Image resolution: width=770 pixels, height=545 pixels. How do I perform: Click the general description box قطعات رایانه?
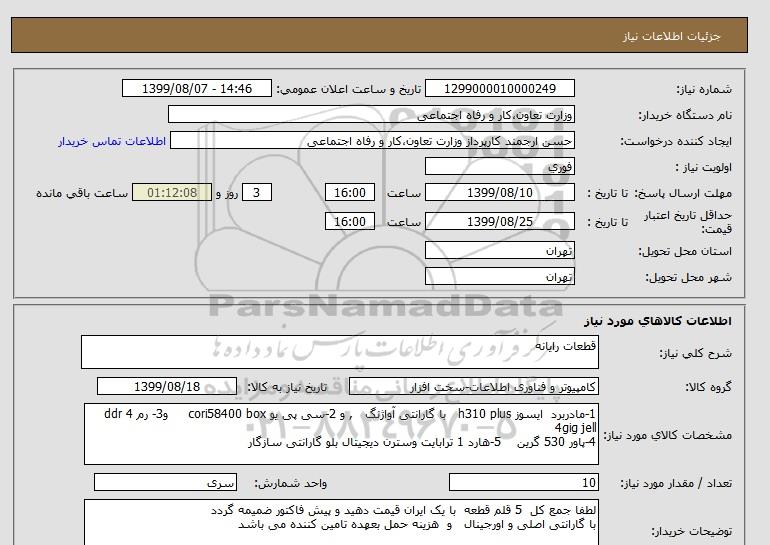(340, 352)
